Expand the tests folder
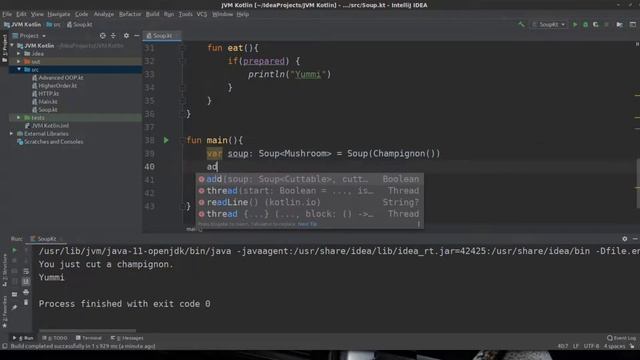The width and height of the screenshot is (640, 360). 18,118
